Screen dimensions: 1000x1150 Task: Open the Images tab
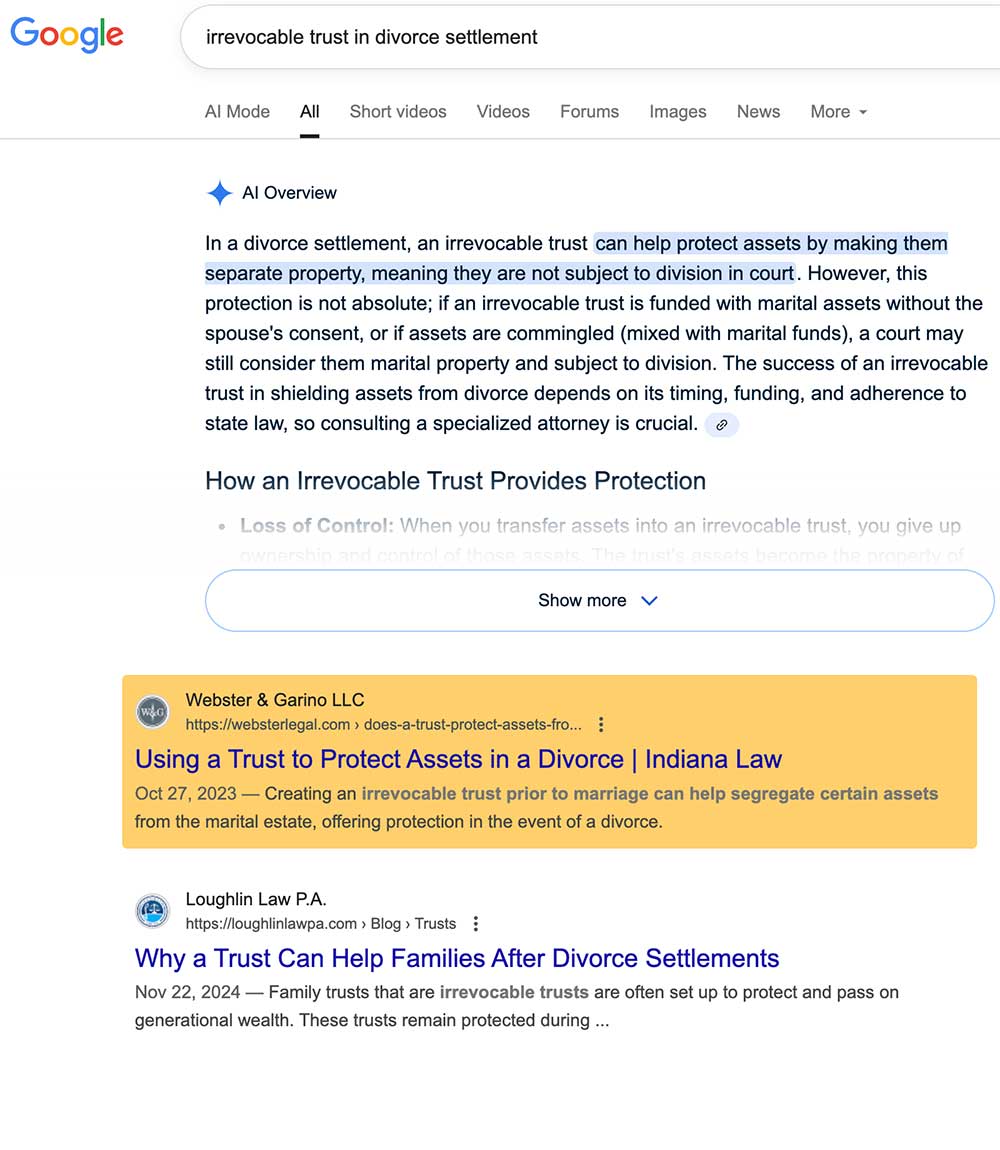(x=678, y=112)
